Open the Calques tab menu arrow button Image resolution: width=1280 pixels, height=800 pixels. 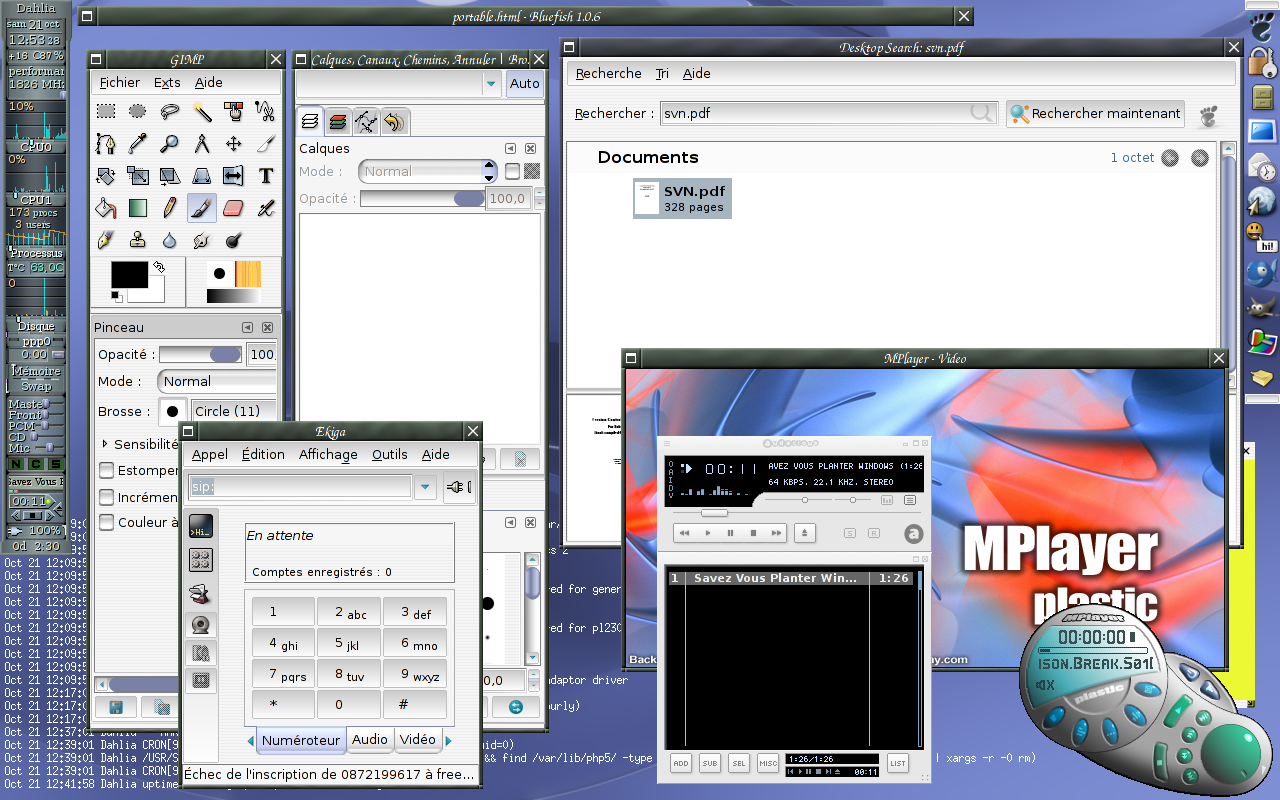pos(510,148)
